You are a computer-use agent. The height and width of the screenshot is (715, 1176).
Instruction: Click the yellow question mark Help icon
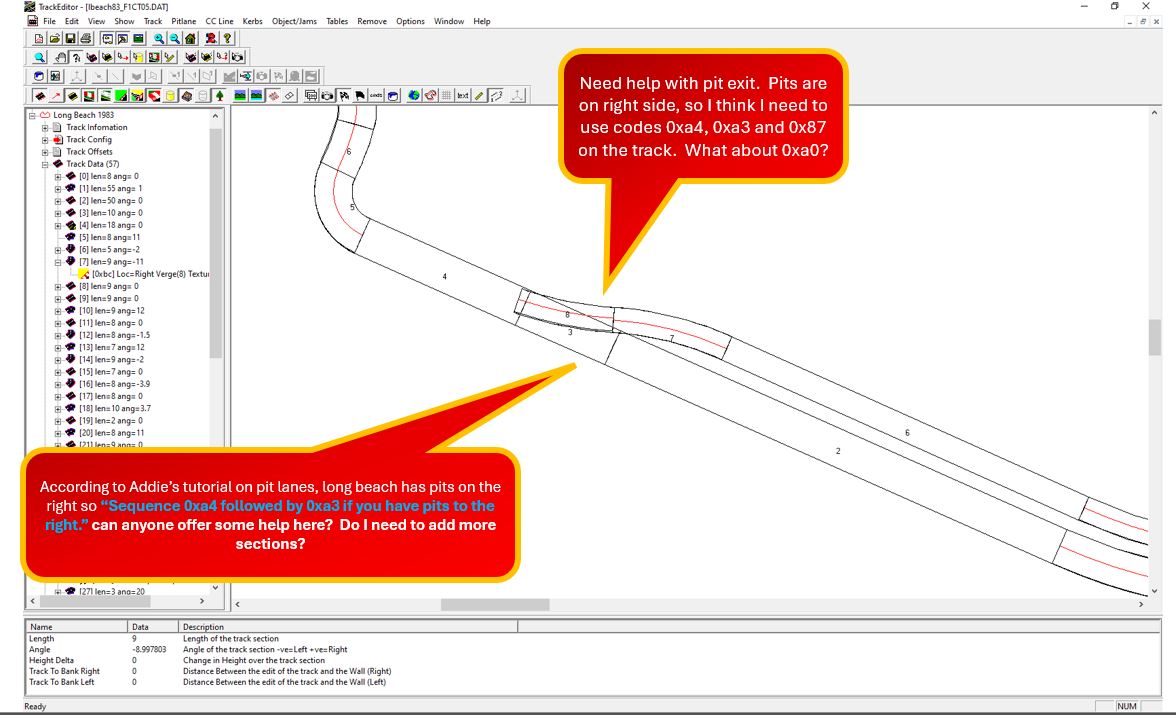point(228,39)
